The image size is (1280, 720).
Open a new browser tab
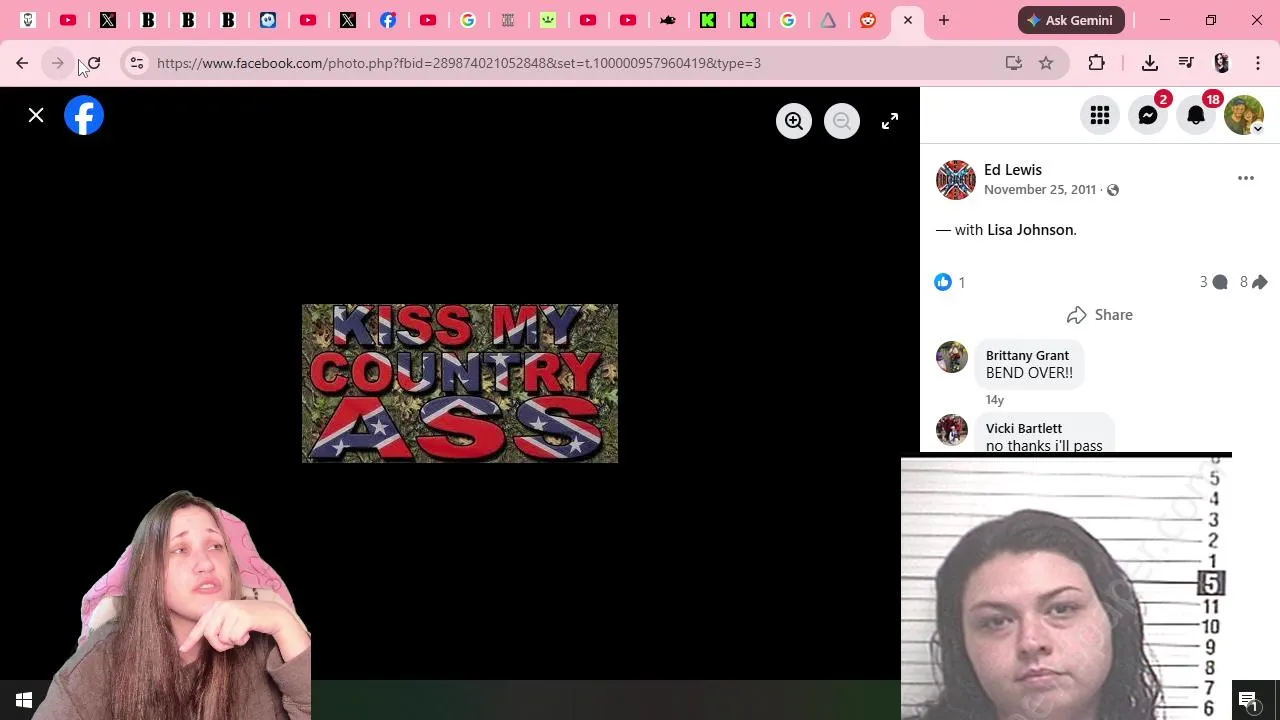(x=944, y=20)
